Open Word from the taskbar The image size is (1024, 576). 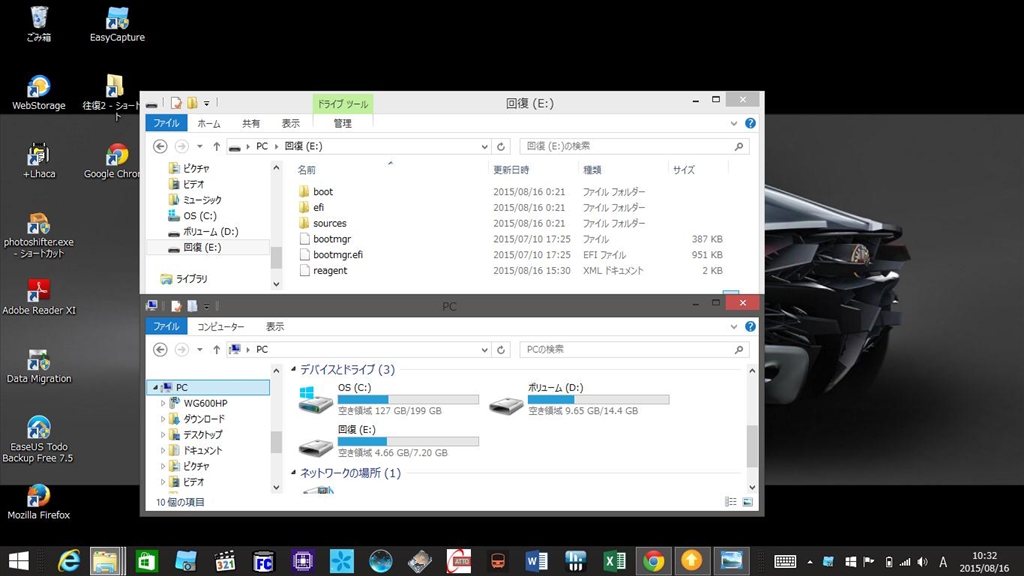pyautogui.click(x=536, y=561)
